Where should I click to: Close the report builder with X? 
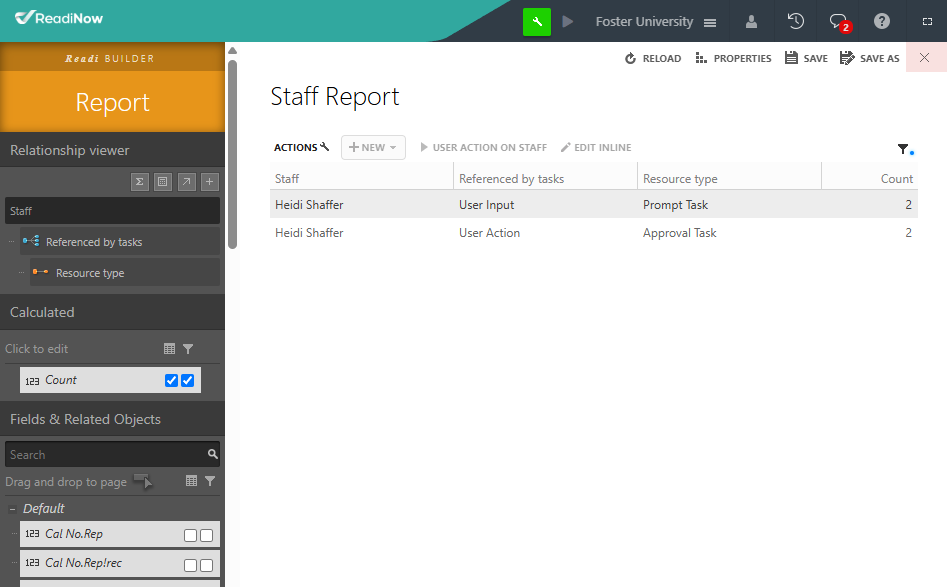924,57
